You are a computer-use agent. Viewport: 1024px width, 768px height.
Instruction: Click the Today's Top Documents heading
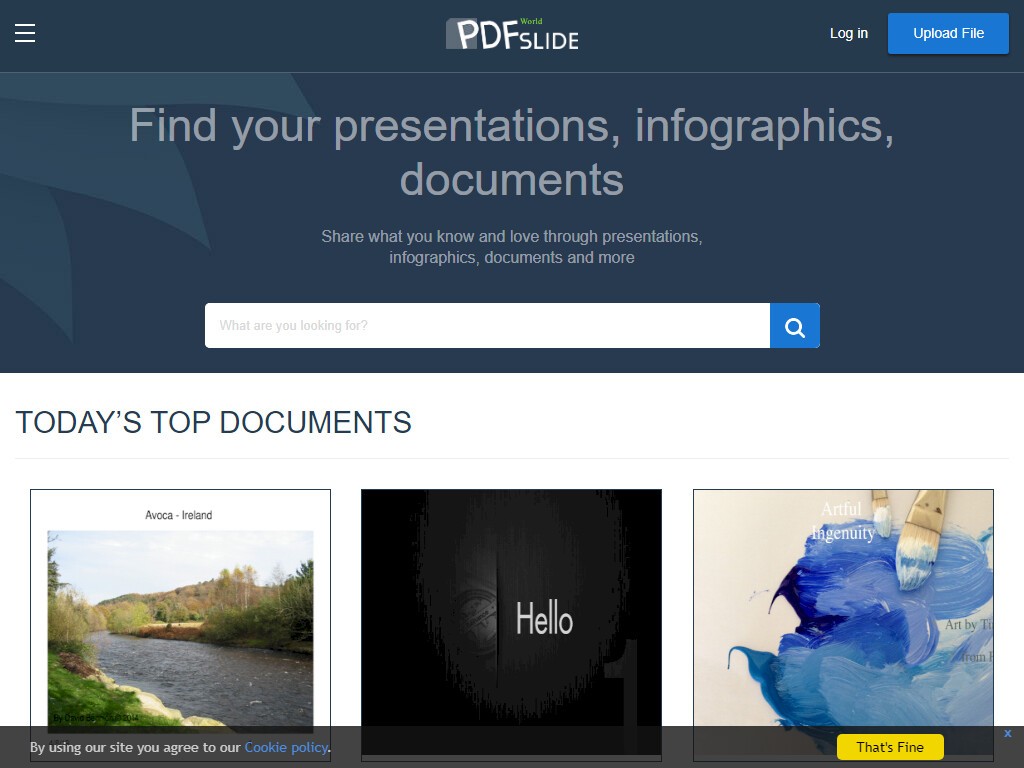click(x=213, y=422)
